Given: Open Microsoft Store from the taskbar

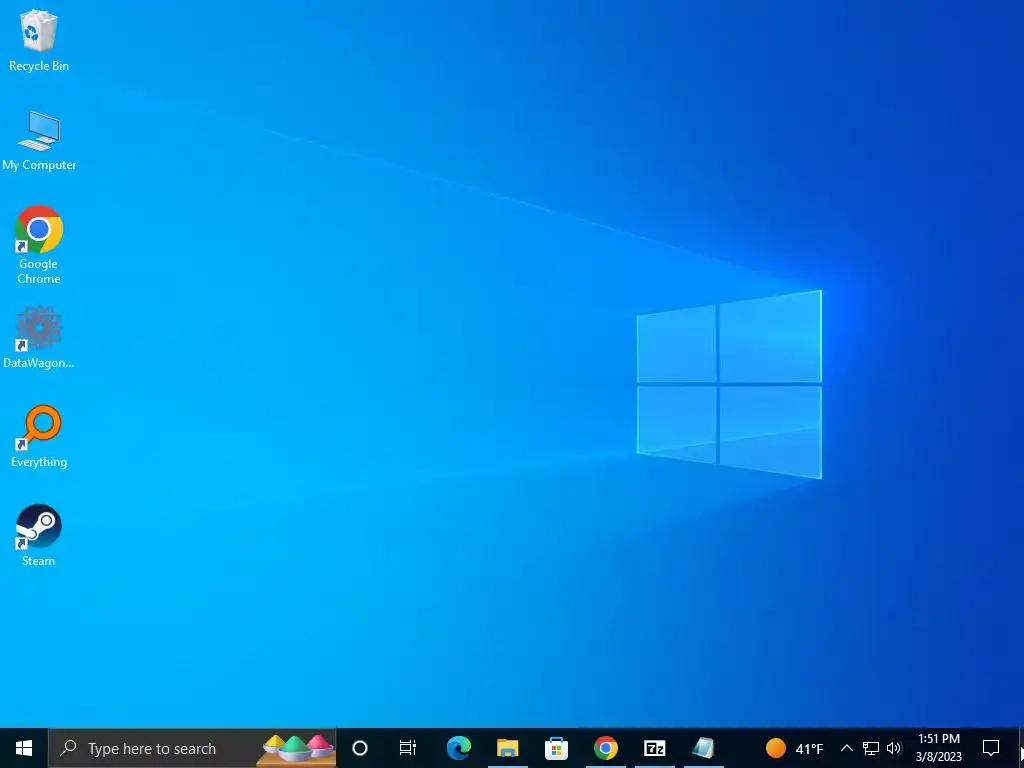Looking at the screenshot, I should tap(556, 748).
